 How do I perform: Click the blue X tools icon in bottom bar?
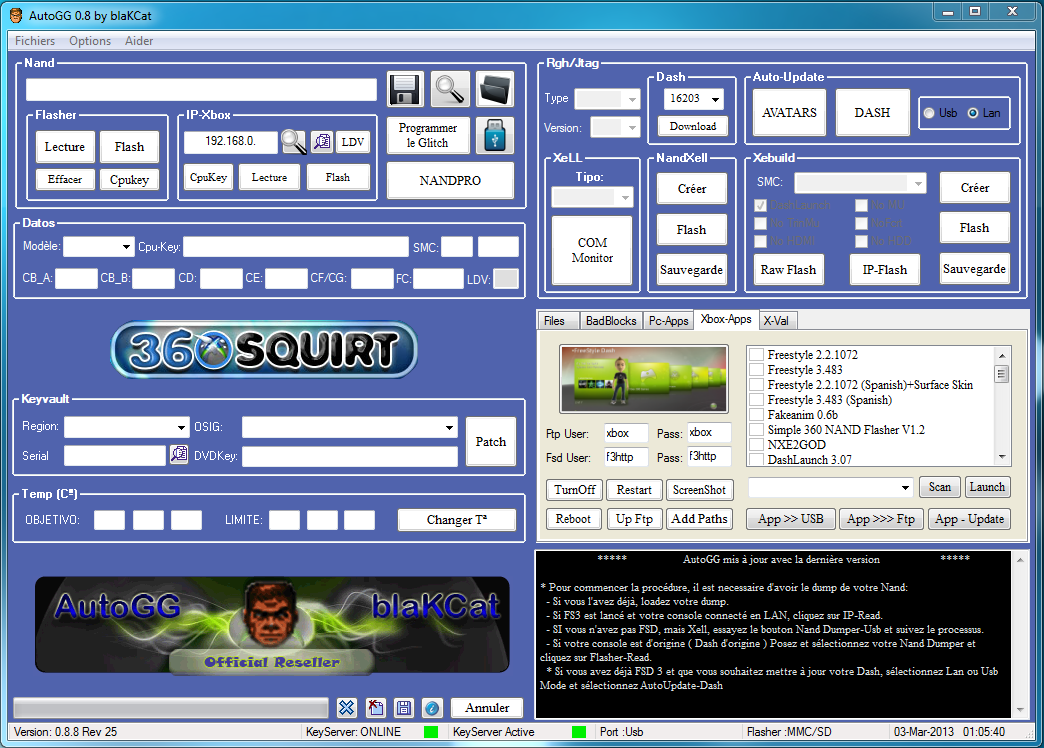[x=346, y=708]
